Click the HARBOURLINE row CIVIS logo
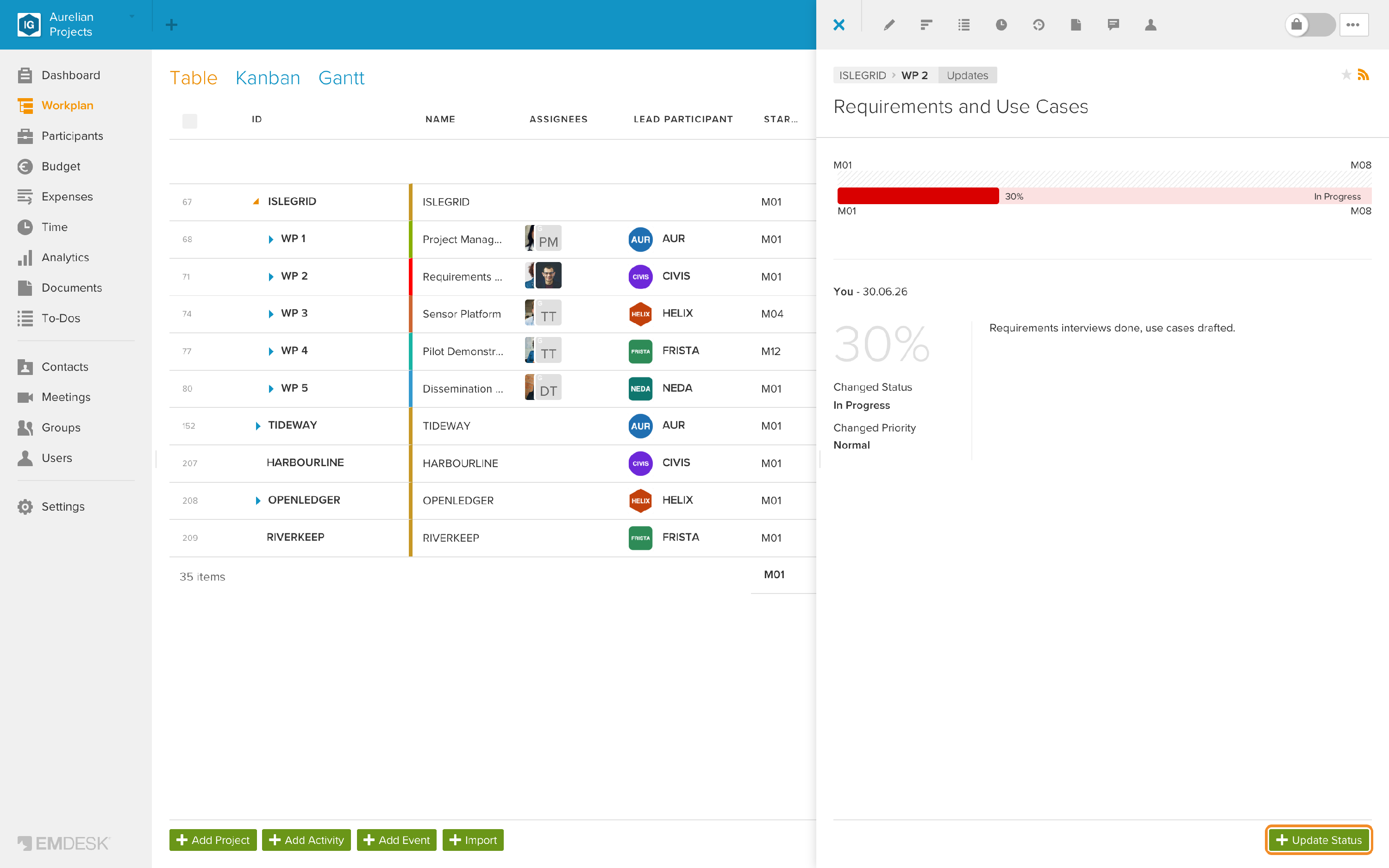Viewport: 1389px width, 868px height. coord(640,463)
